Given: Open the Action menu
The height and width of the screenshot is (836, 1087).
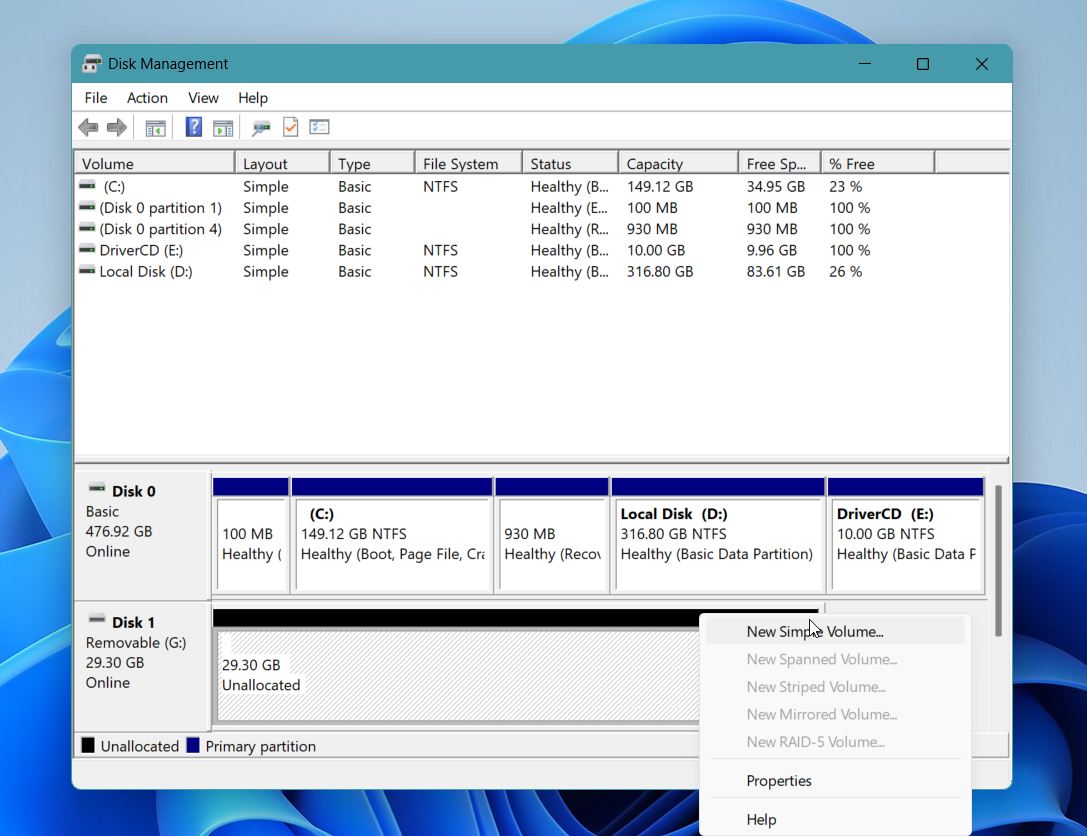Looking at the screenshot, I should coord(147,98).
